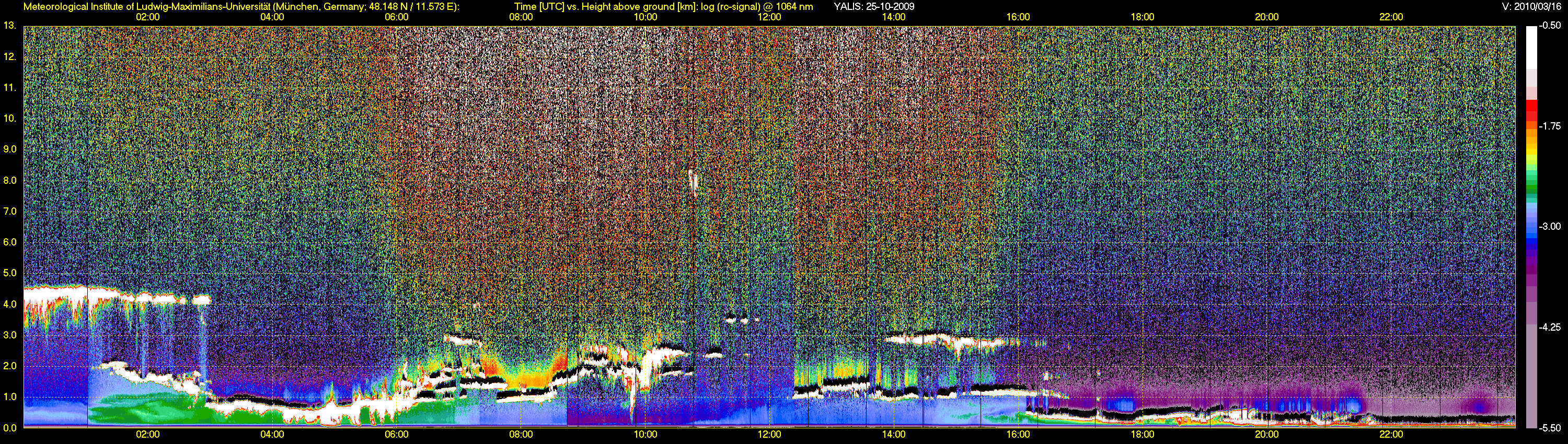Click the -4.25 color scale value
Image resolution: width=1568 pixels, height=444 pixels.
pyautogui.click(x=1550, y=327)
